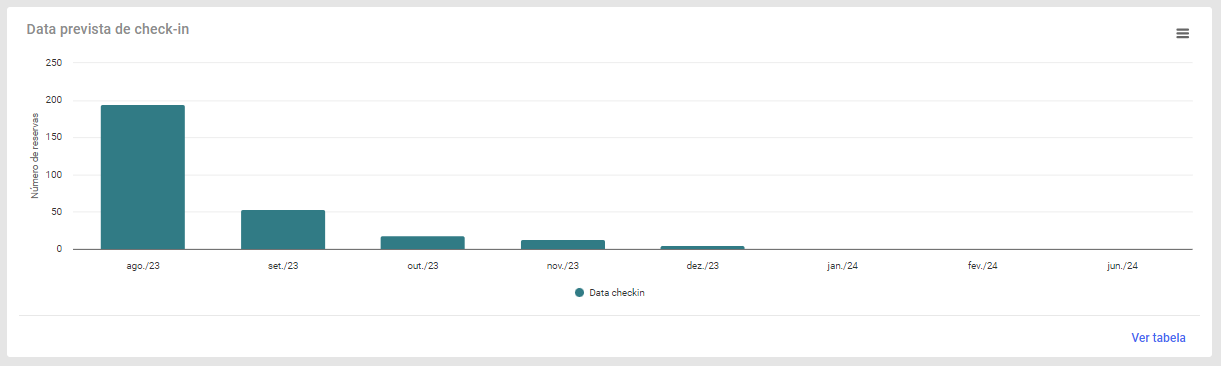The height and width of the screenshot is (366, 1221).
Task: Click the Número de reservas axis title
Action: 35,156
